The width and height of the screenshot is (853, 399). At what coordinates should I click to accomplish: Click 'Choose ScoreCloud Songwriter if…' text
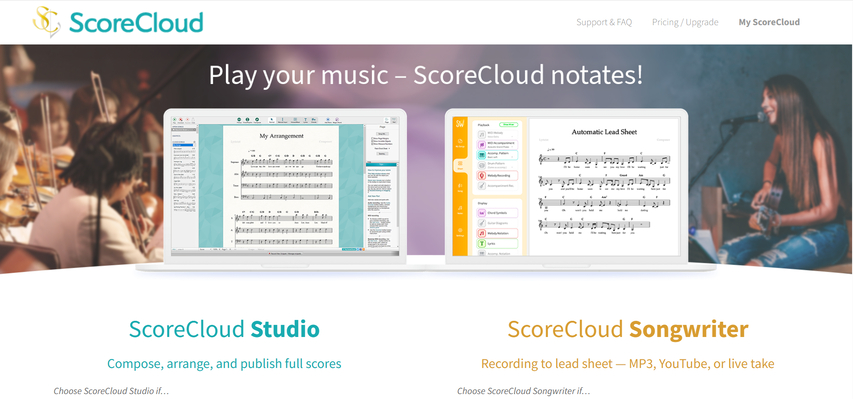pos(523,391)
